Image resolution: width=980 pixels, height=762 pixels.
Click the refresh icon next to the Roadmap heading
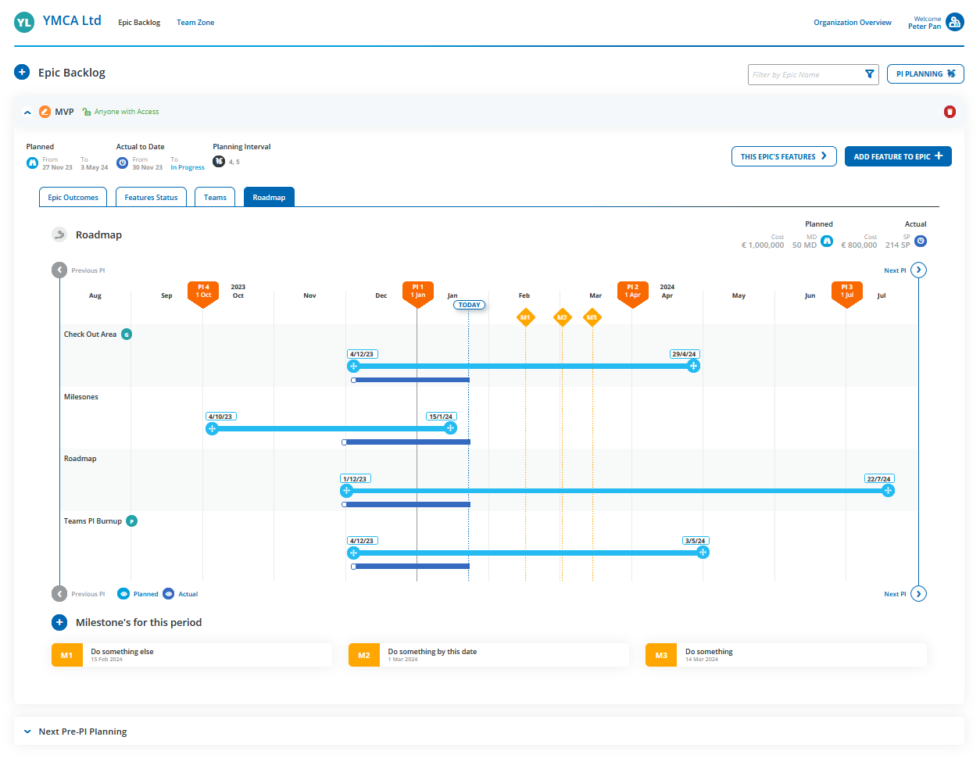tap(59, 234)
